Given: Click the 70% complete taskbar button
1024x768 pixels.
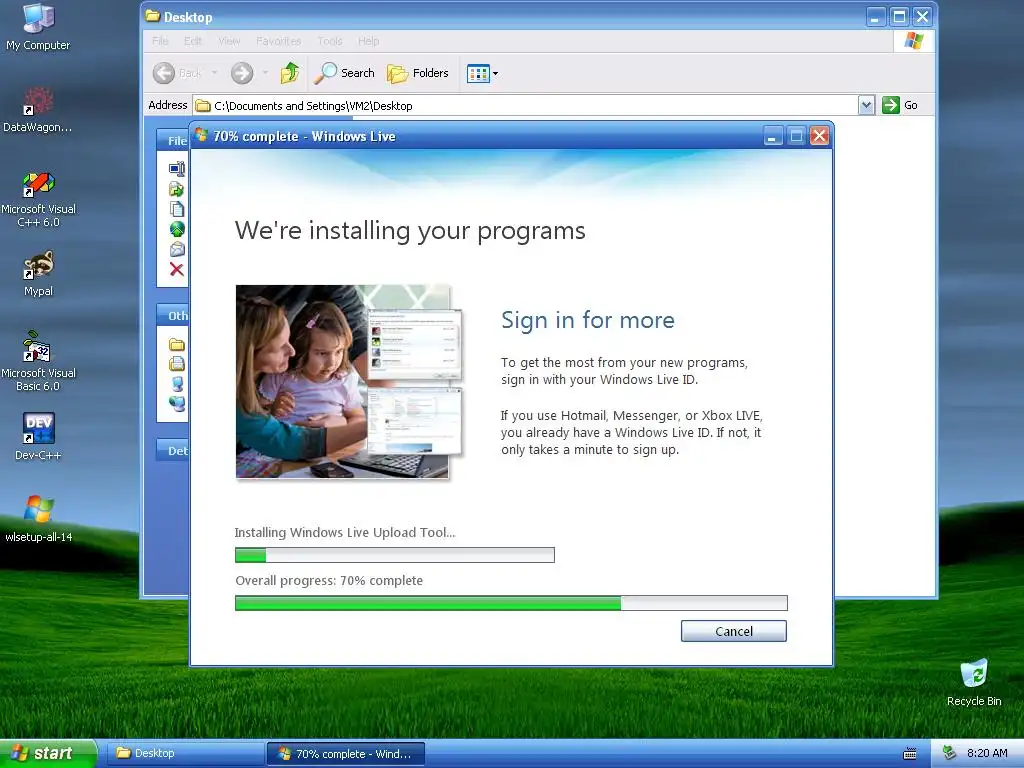Looking at the screenshot, I should pos(346,754).
